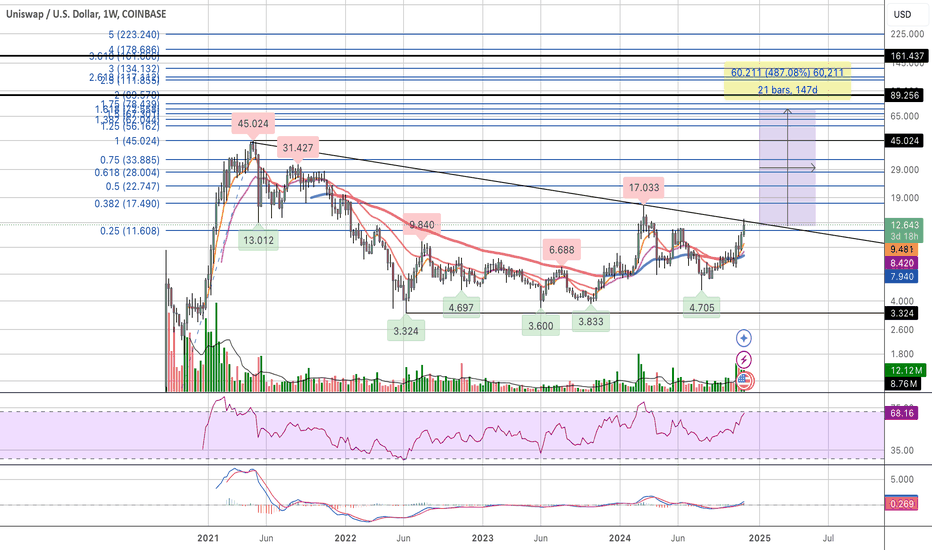Select the 0.5 (22.747) Fibonacci level label
The width and height of the screenshot is (932, 550).
coord(133,186)
